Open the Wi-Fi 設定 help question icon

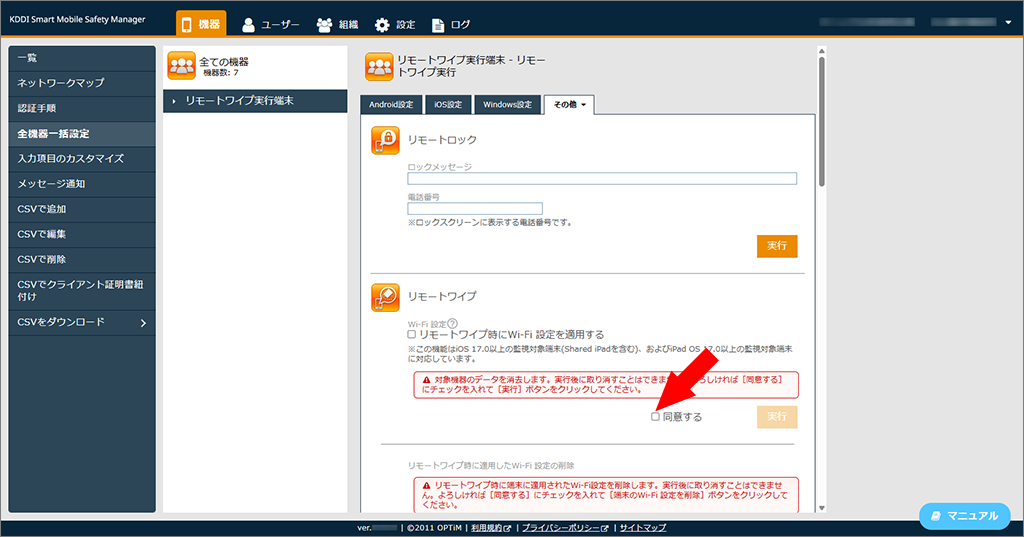453,323
